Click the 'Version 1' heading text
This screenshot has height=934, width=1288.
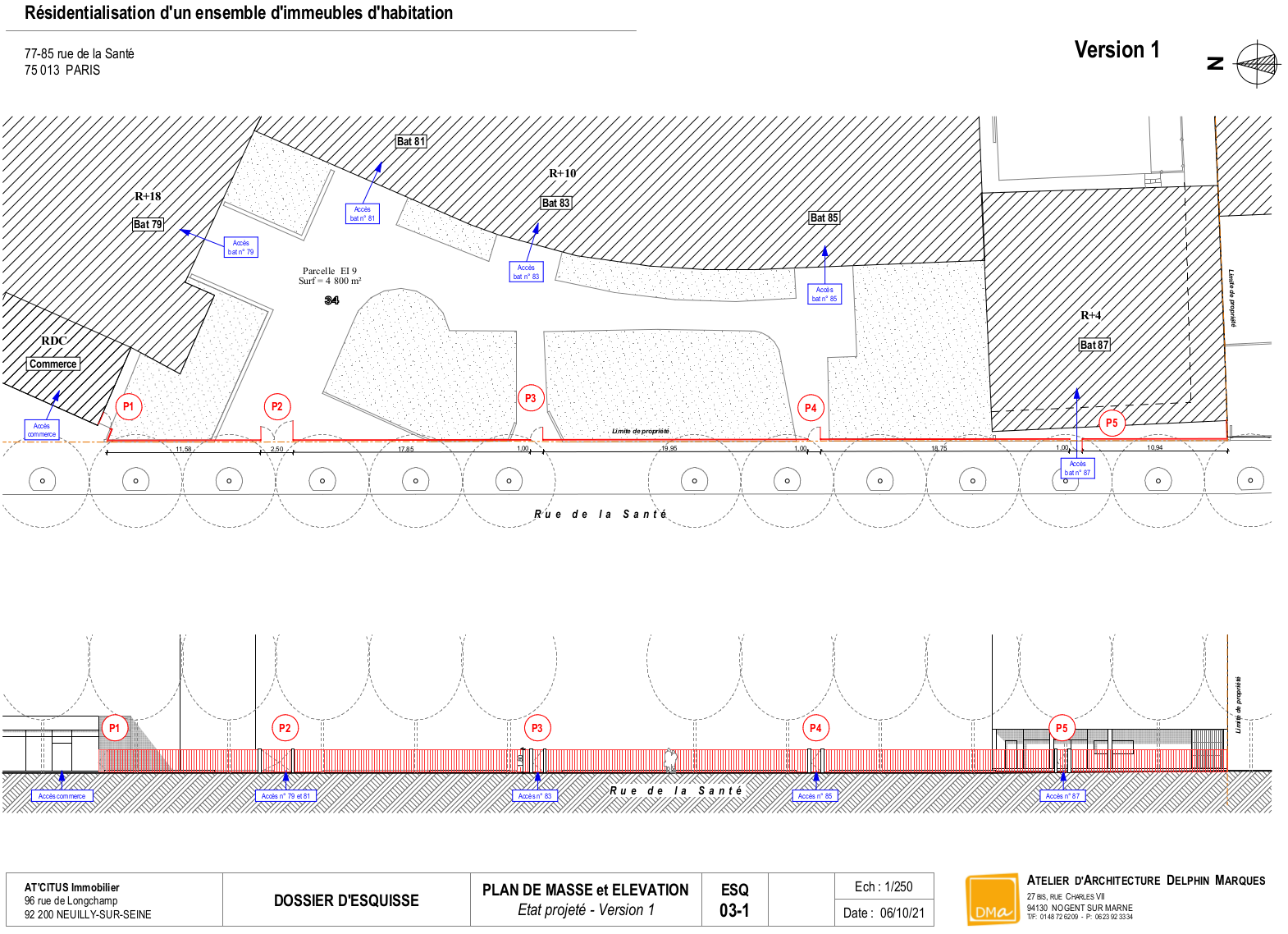[1117, 50]
